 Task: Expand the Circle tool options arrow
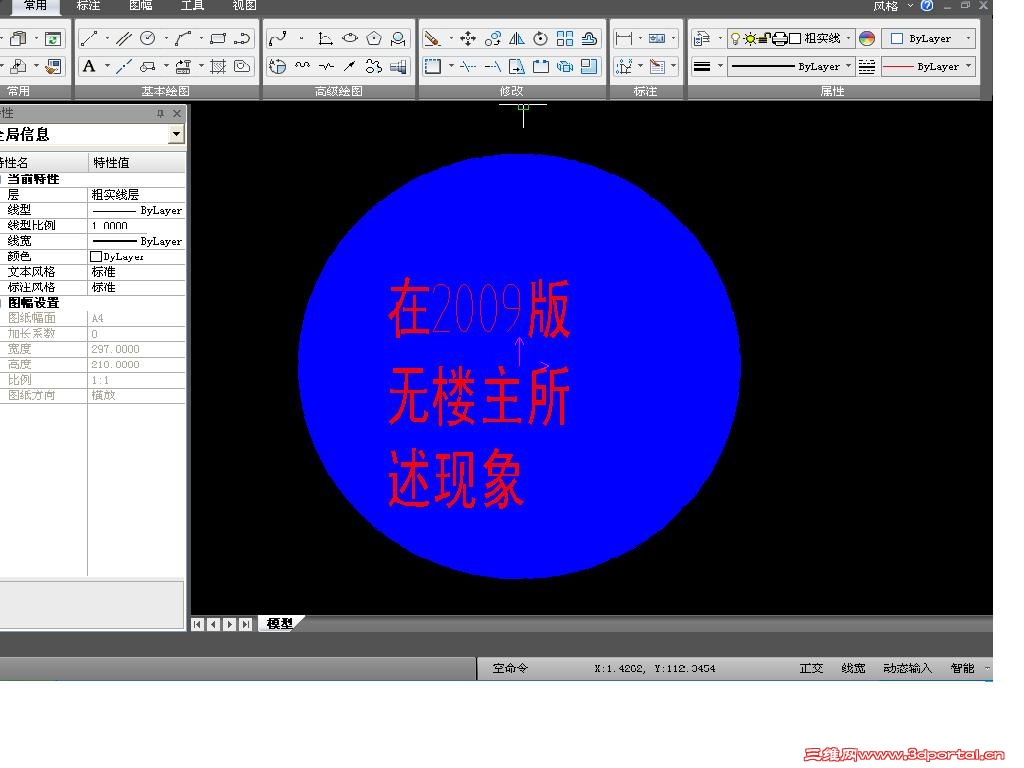point(167,39)
